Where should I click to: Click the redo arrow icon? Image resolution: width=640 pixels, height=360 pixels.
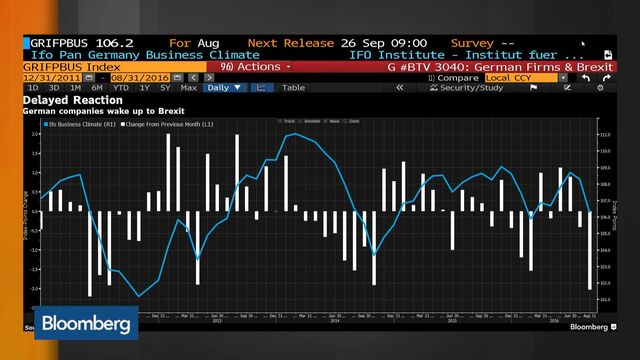tap(607, 78)
